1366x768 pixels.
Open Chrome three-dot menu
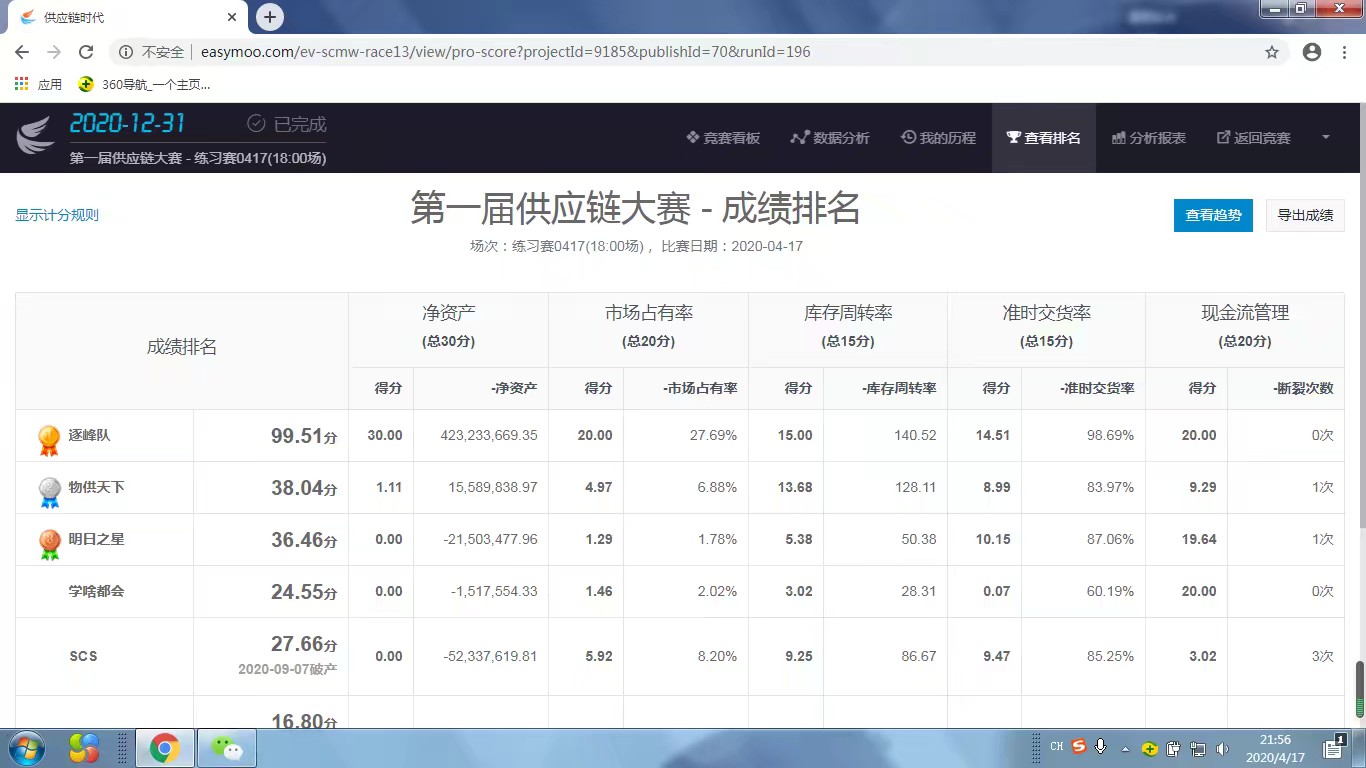click(1344, 52)
